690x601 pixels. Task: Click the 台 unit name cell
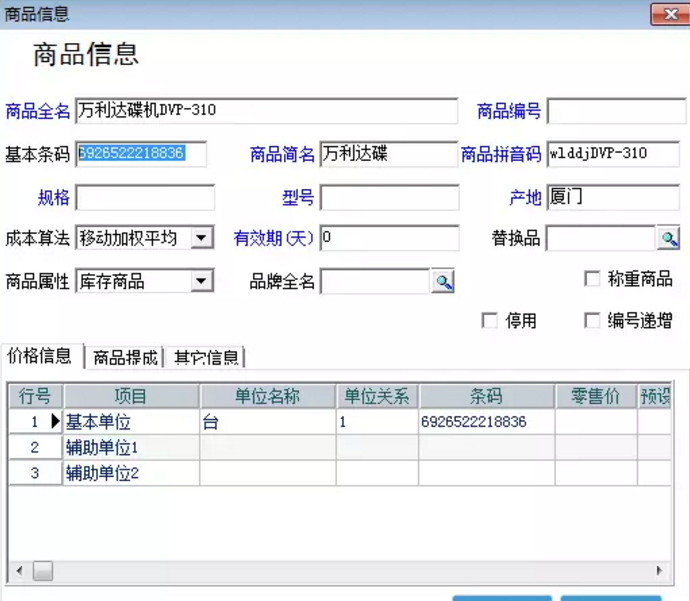tap(268, 422)
